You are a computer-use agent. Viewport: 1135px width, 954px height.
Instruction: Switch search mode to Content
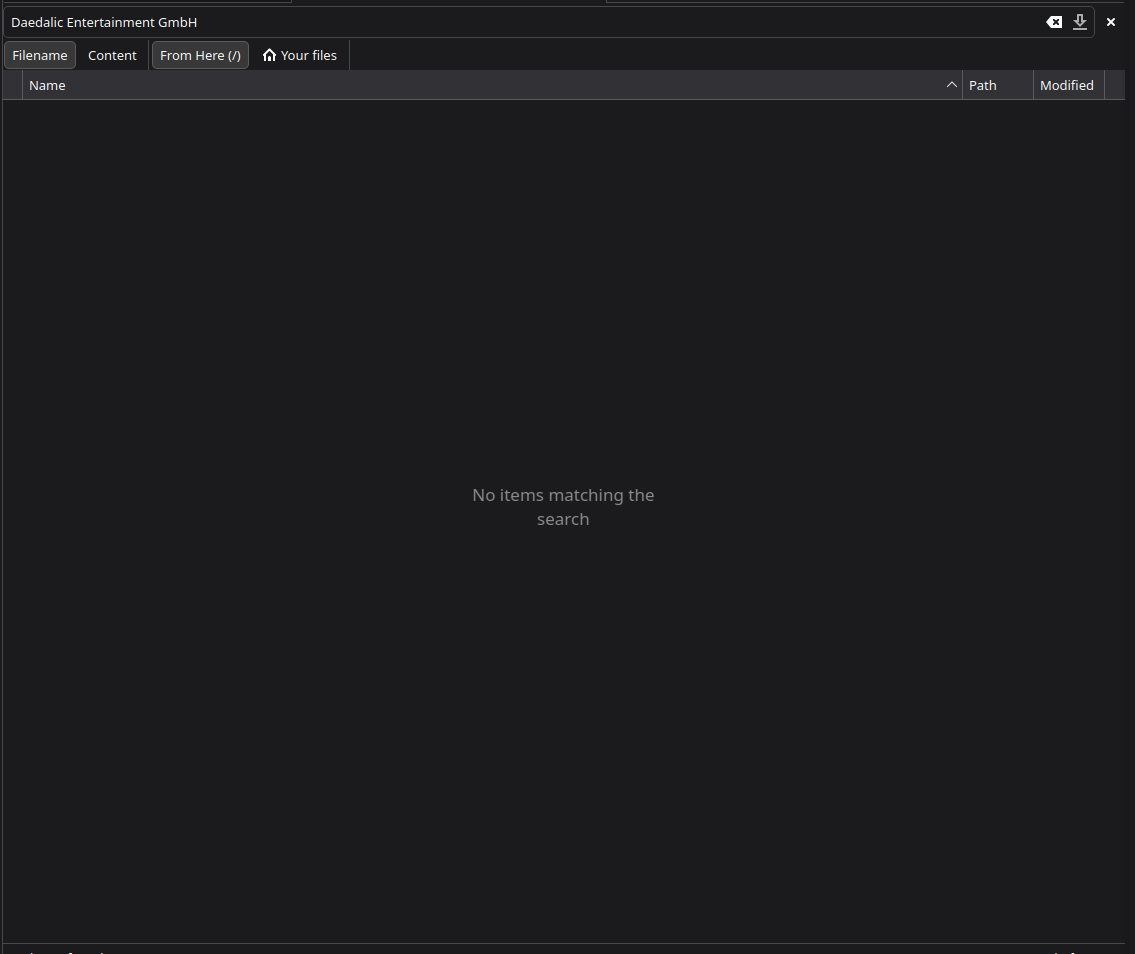coord(112,56)
